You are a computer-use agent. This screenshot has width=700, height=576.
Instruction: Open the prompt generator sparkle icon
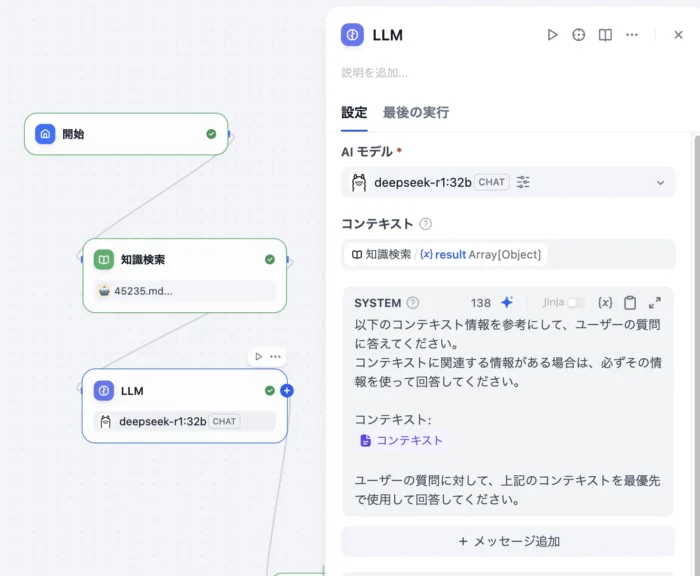pyautogui.click(x=507, y=303)
